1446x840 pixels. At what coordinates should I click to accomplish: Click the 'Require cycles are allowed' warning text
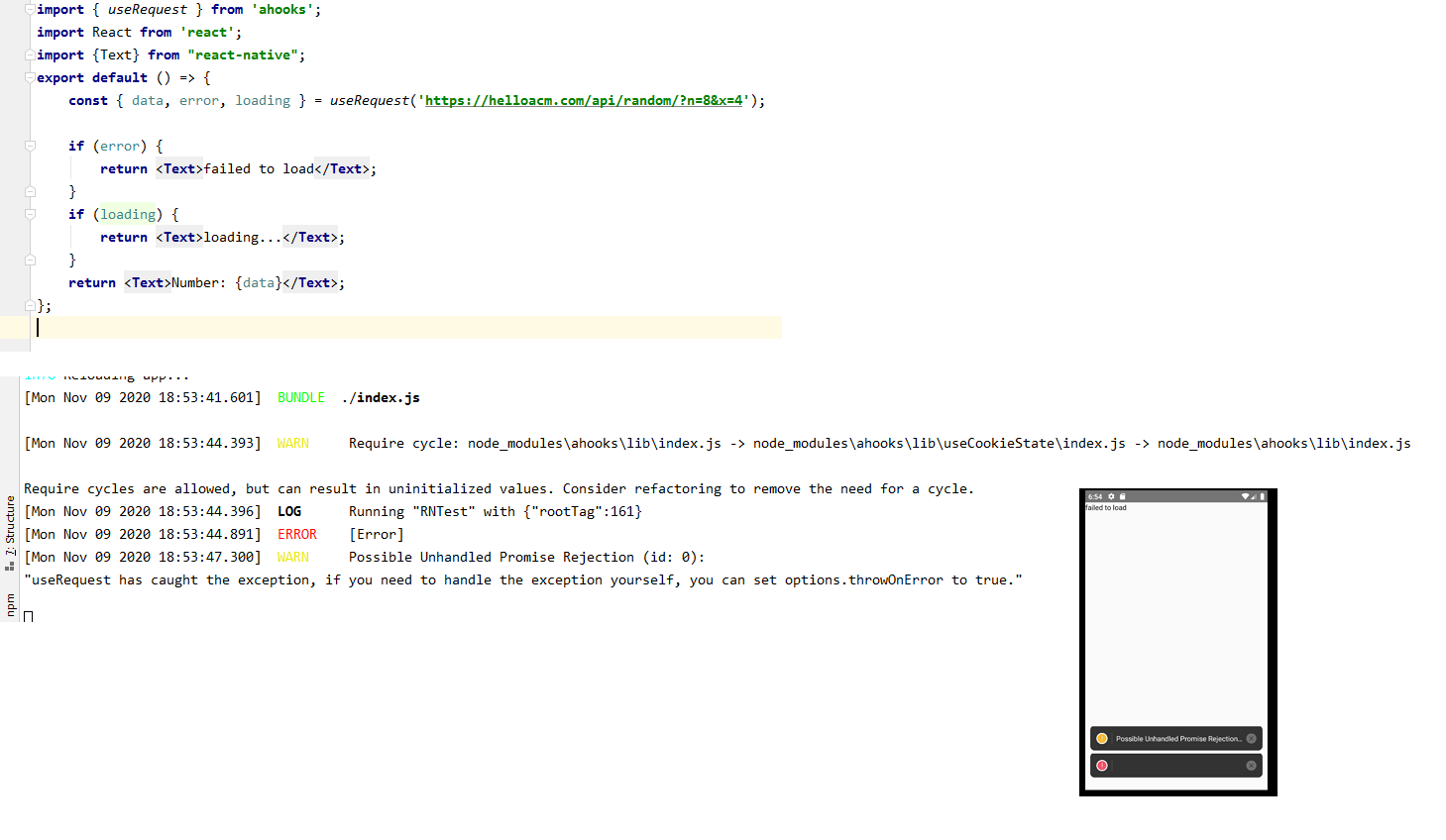[x=499, y=488]
